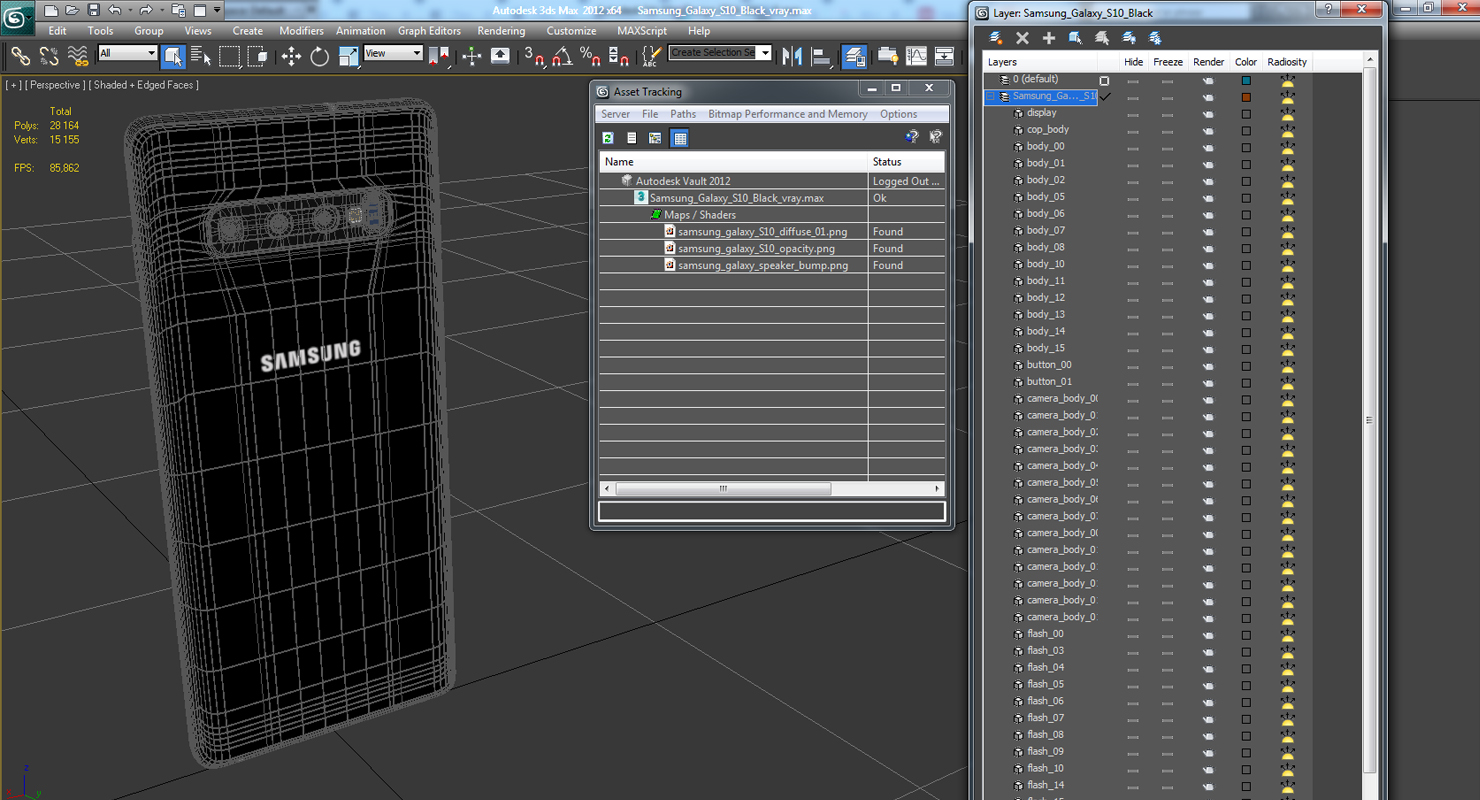The image size is (1480, 800).
Task: Toggle Spinner Snap
Action: click(618, 56)
